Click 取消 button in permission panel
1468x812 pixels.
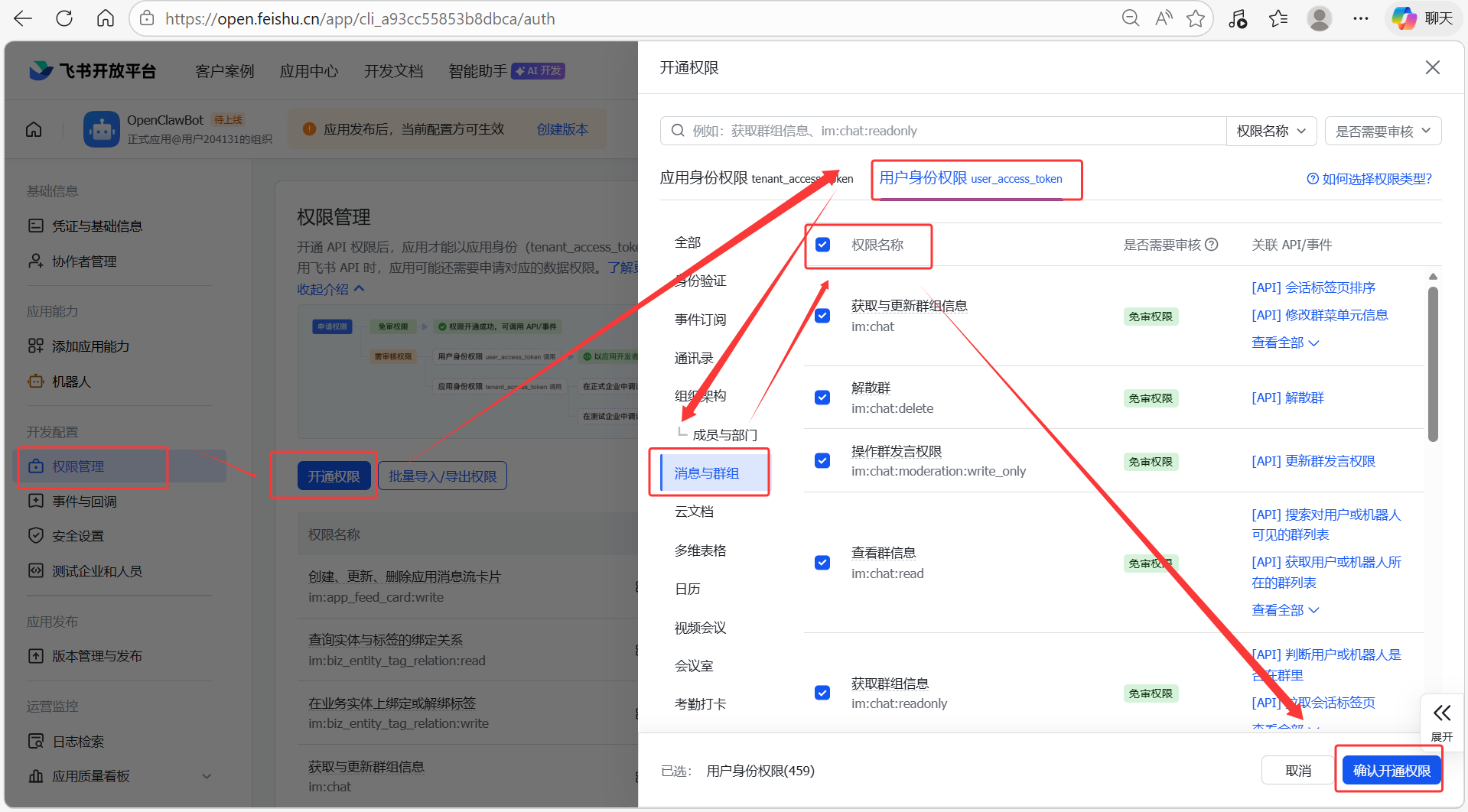(x=1298, y=771)
